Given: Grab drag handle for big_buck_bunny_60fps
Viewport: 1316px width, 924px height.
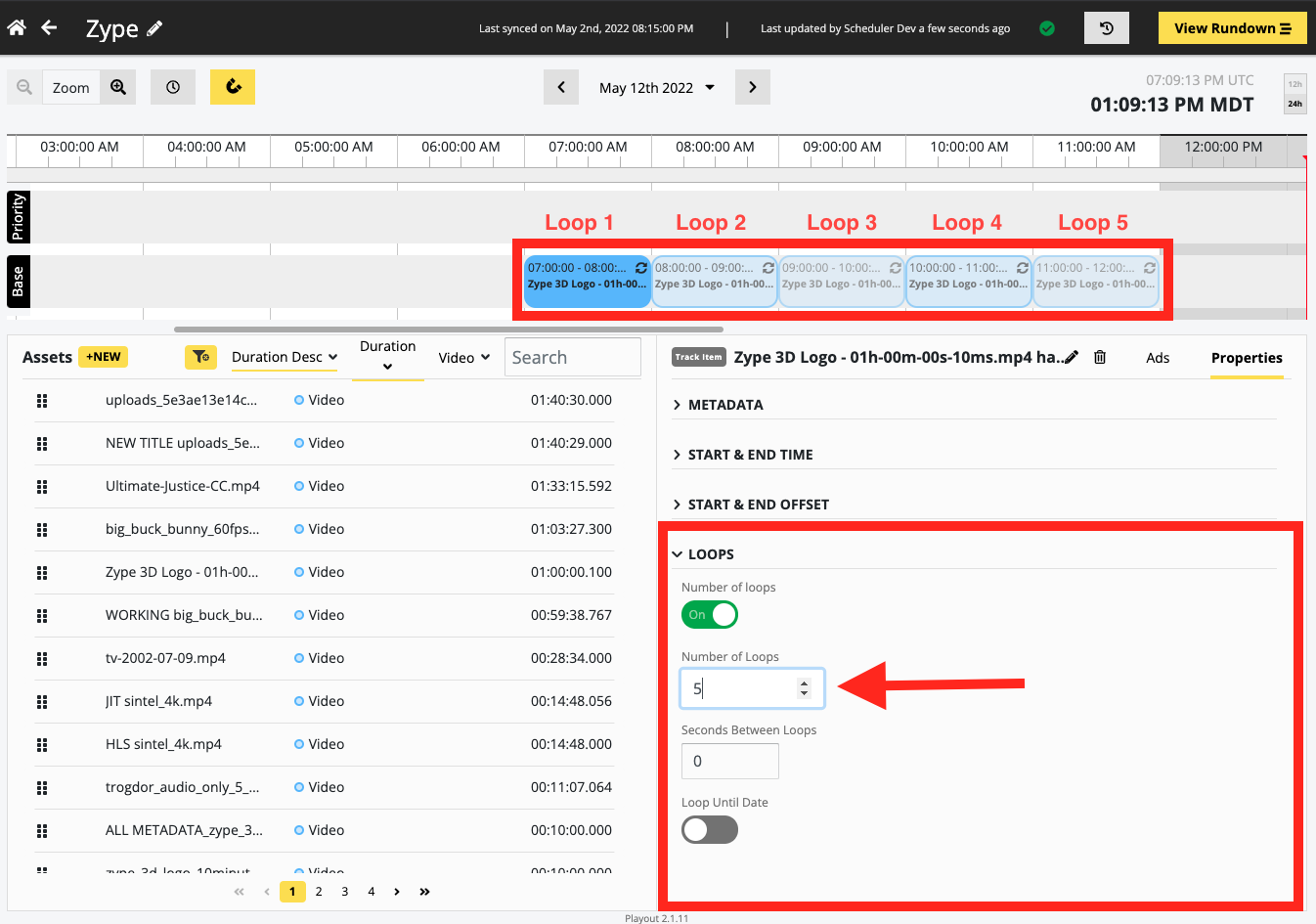Looking at the screenshot, I should click(x=42, y=529).
